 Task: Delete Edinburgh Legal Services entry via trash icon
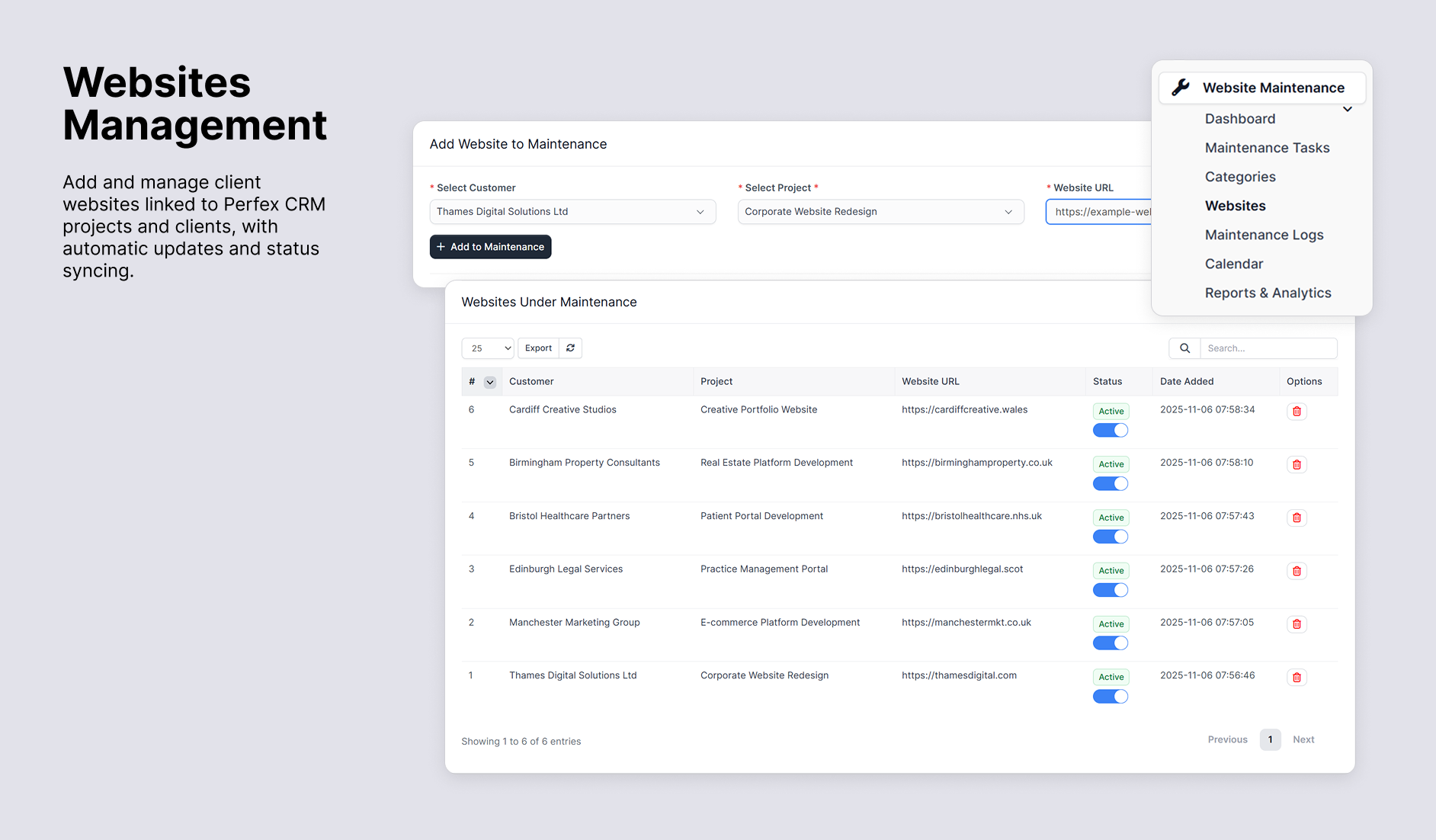coord(1297,570)
